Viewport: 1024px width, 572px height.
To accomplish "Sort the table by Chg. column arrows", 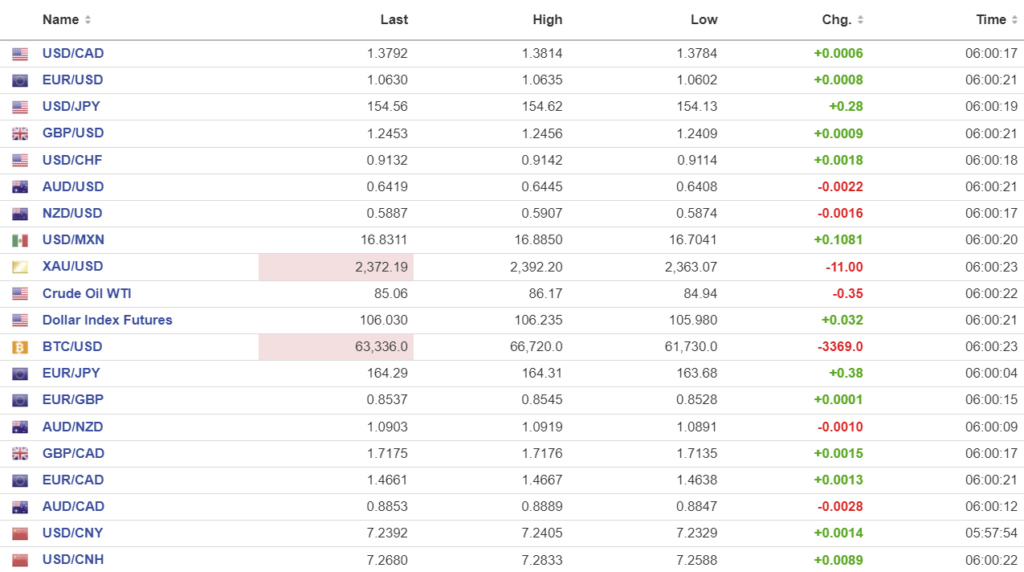I will 861,20.
